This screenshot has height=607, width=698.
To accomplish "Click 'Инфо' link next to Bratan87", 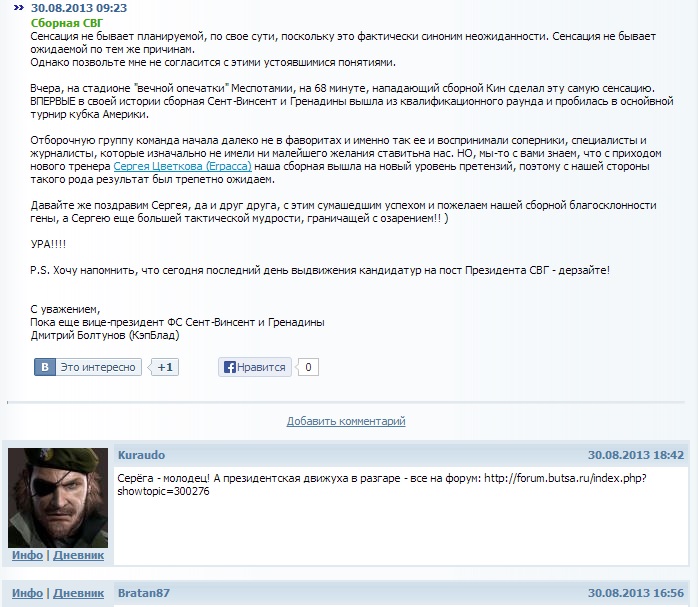I will [27, 593].
